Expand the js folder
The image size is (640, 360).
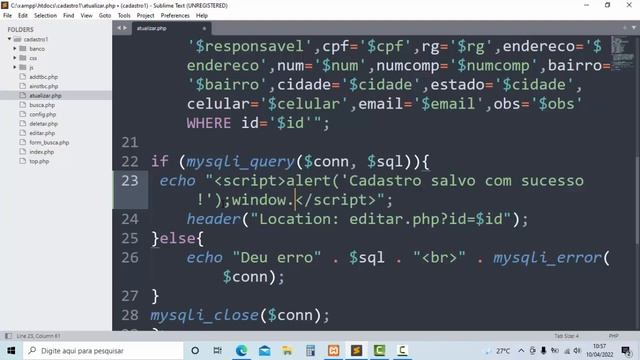15,67
